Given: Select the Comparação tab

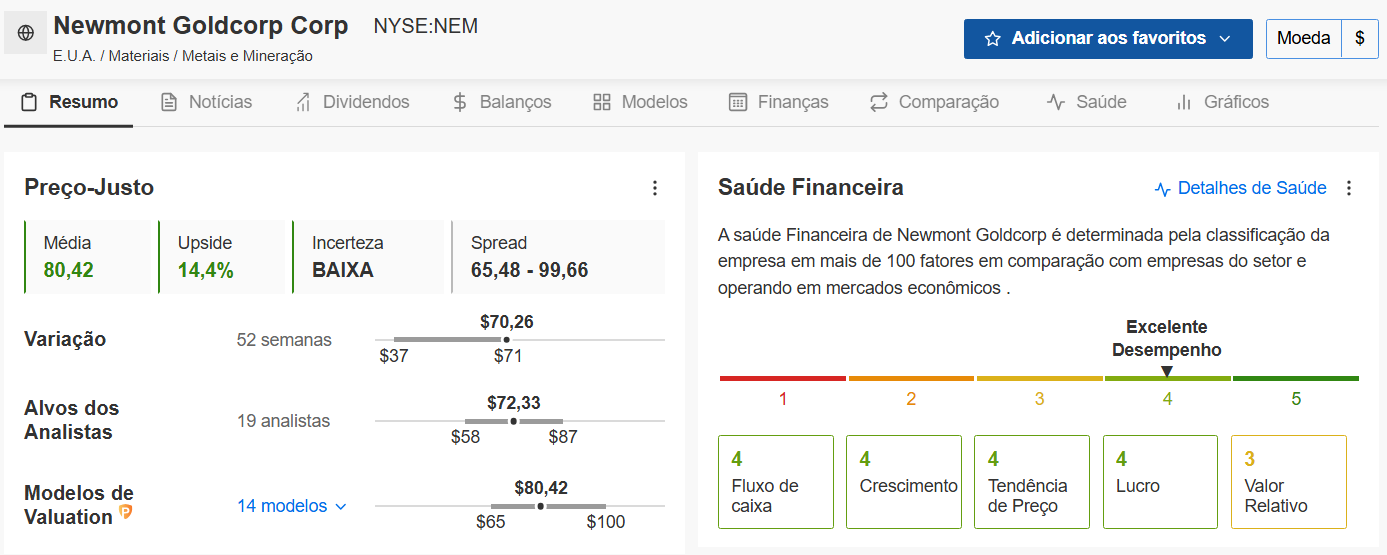Looking at the screenshot, I should click(x=934, y=102).
